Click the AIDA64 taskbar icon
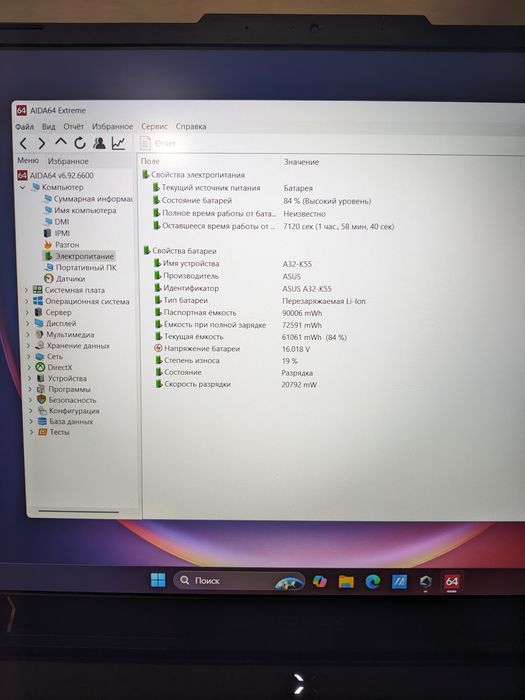Screen dimensions: 525x700 (452, 582)
